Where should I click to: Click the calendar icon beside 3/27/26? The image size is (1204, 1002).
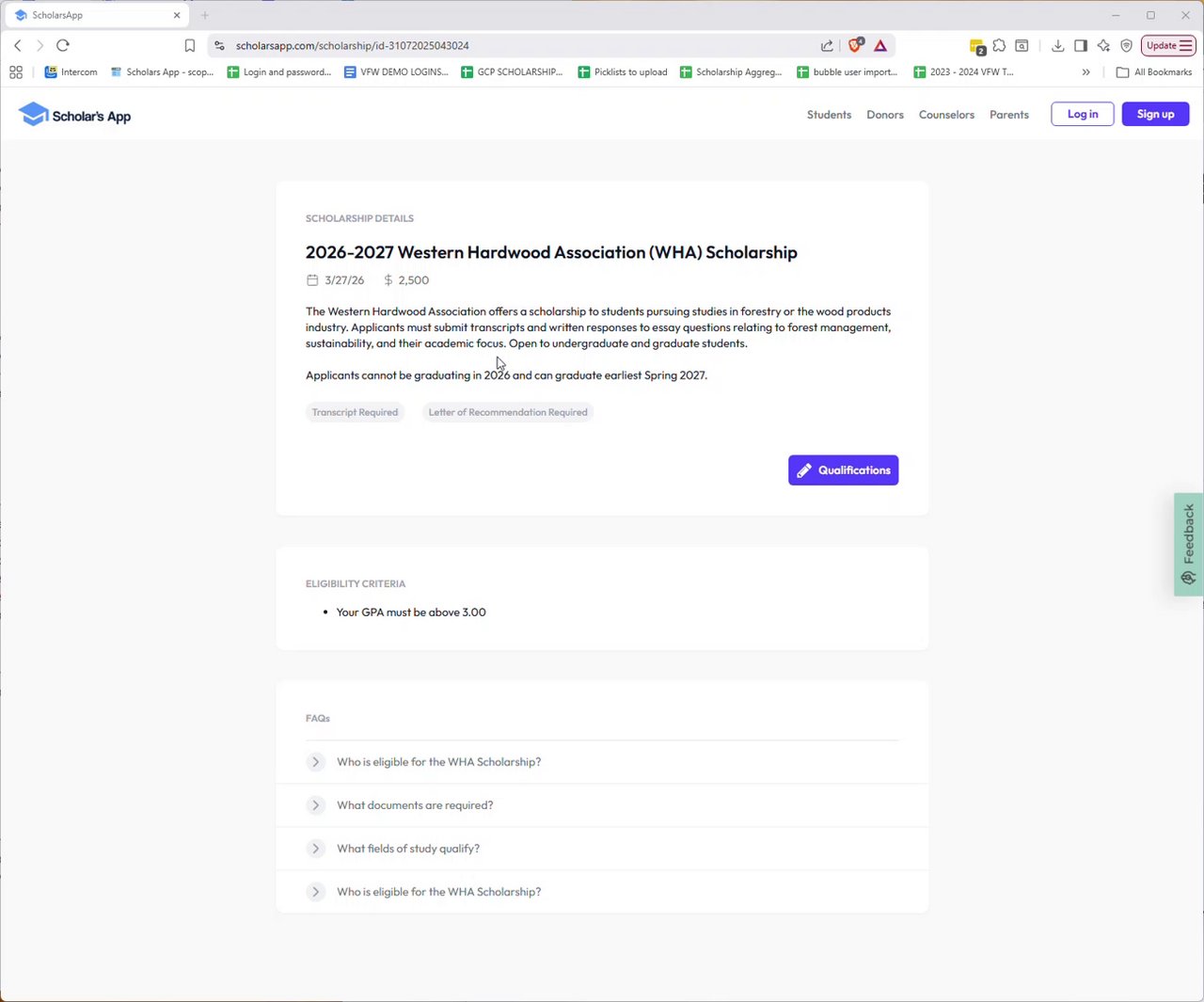(312, 280)
